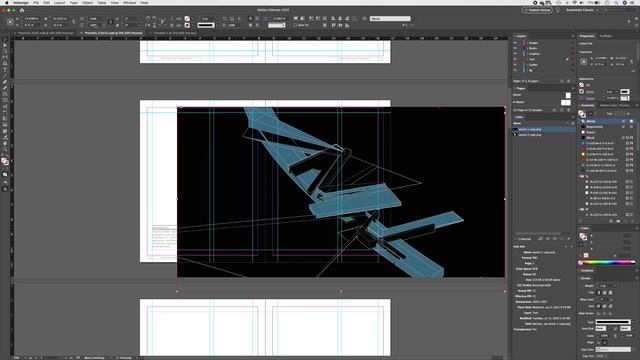Click the delete page trash icon in the Pages panel
The height and width of the screenshot is (360, 640).
point(569,110)
